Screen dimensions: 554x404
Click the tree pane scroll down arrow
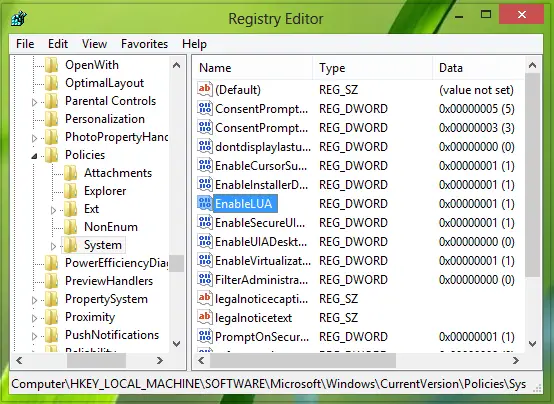click(x=177, y=343)
